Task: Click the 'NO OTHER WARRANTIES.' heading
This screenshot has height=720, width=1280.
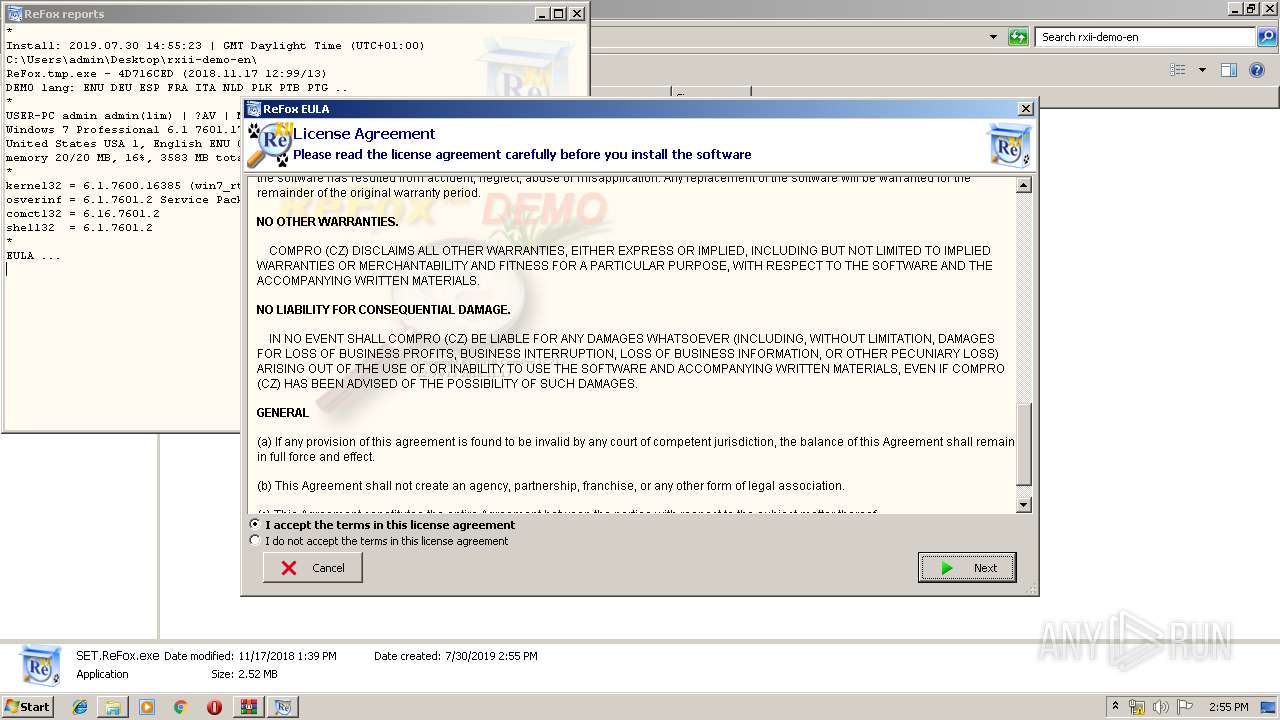Action: (x=327, y=222)
